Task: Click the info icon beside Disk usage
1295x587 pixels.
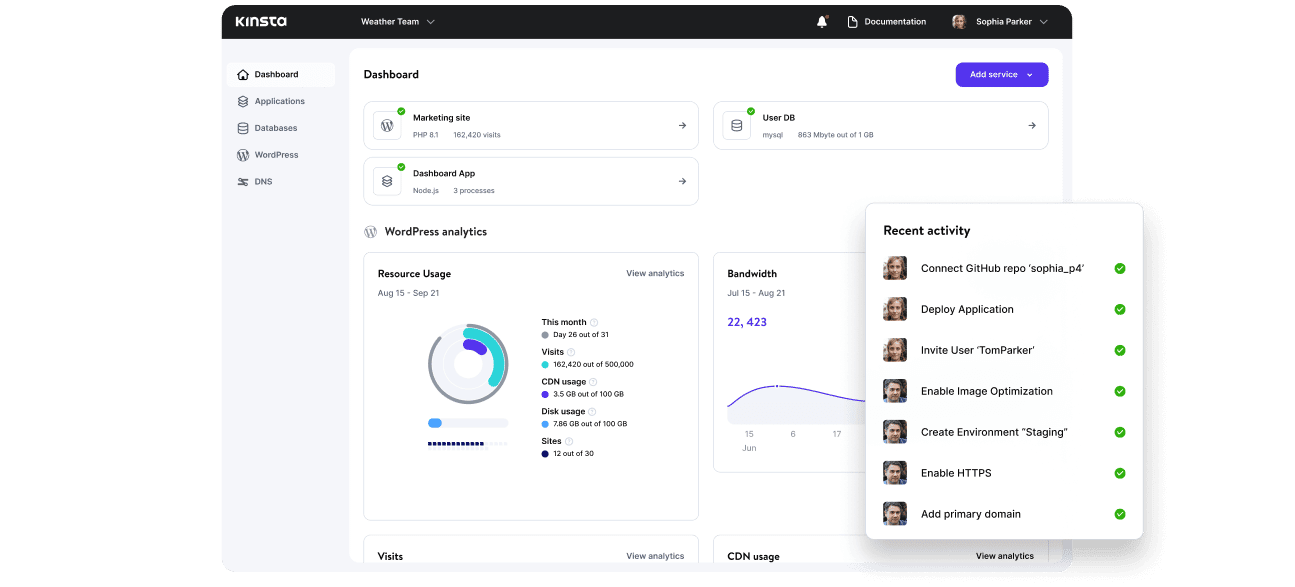Action: click(x=593, y=412)
